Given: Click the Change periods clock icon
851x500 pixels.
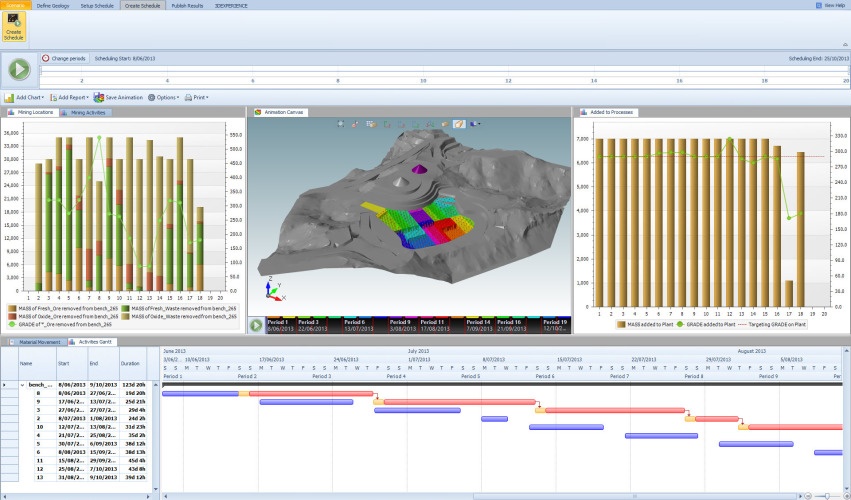Looking at the screenshot, I should pos(46,58).
